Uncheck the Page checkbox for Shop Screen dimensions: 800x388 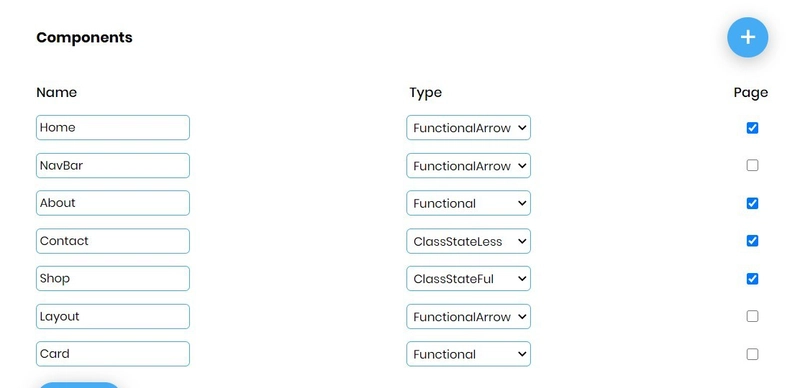coord(752,279)
